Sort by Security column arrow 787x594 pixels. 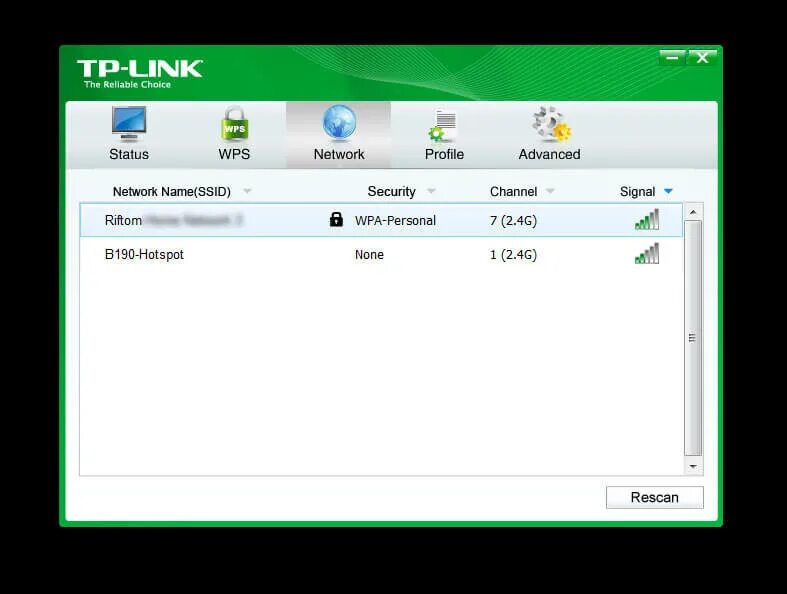[x=431, y=191]
